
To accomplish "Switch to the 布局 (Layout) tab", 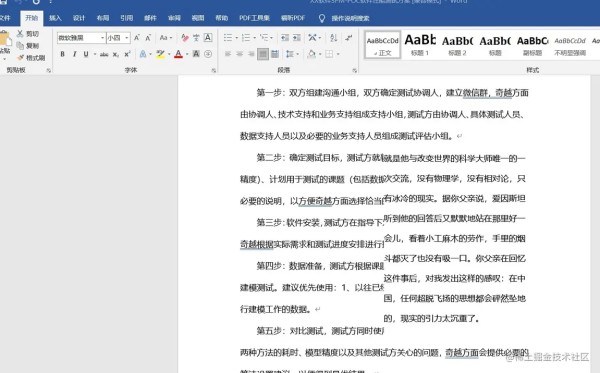I will 103,18.
